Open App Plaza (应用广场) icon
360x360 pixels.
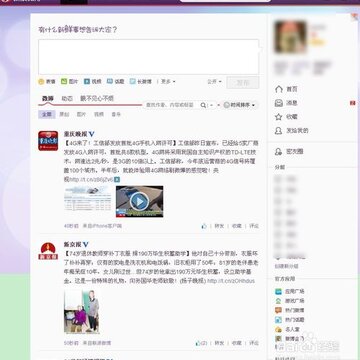278,291
